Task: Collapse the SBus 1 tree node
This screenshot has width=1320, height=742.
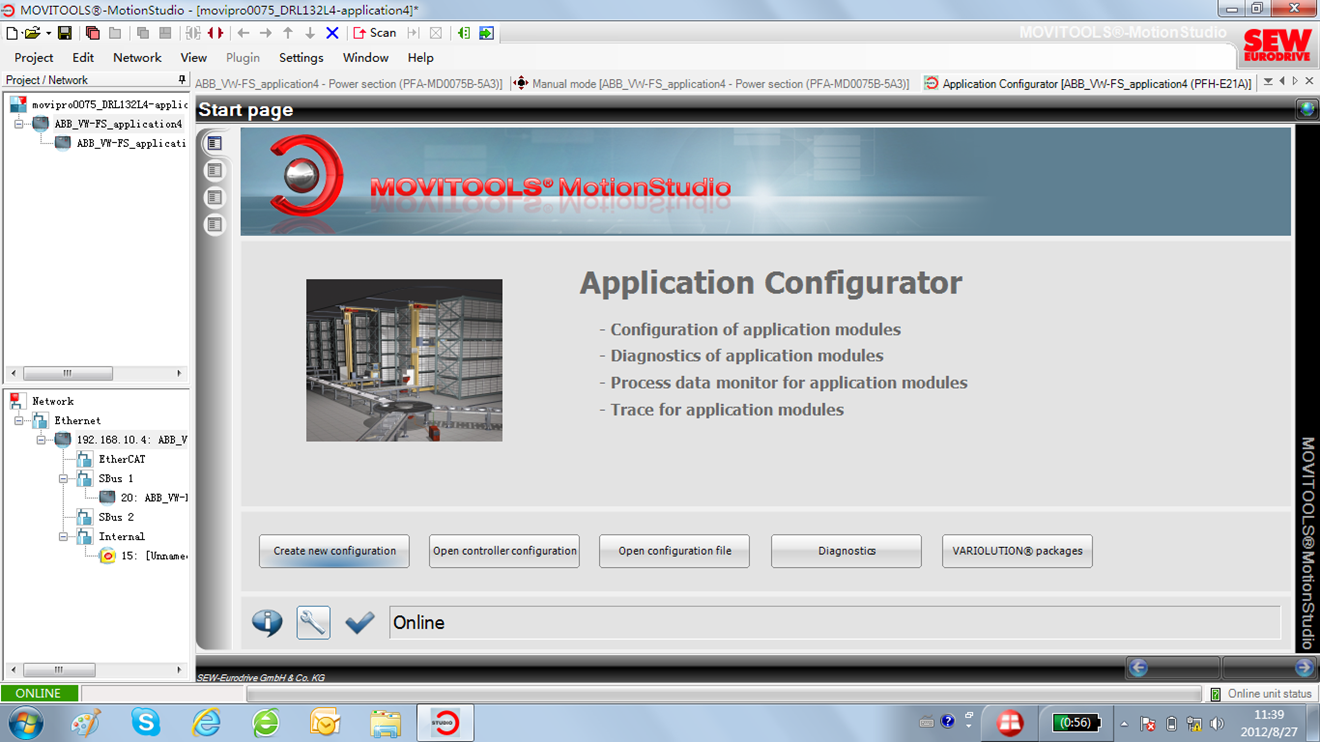Action: [63, 479]
